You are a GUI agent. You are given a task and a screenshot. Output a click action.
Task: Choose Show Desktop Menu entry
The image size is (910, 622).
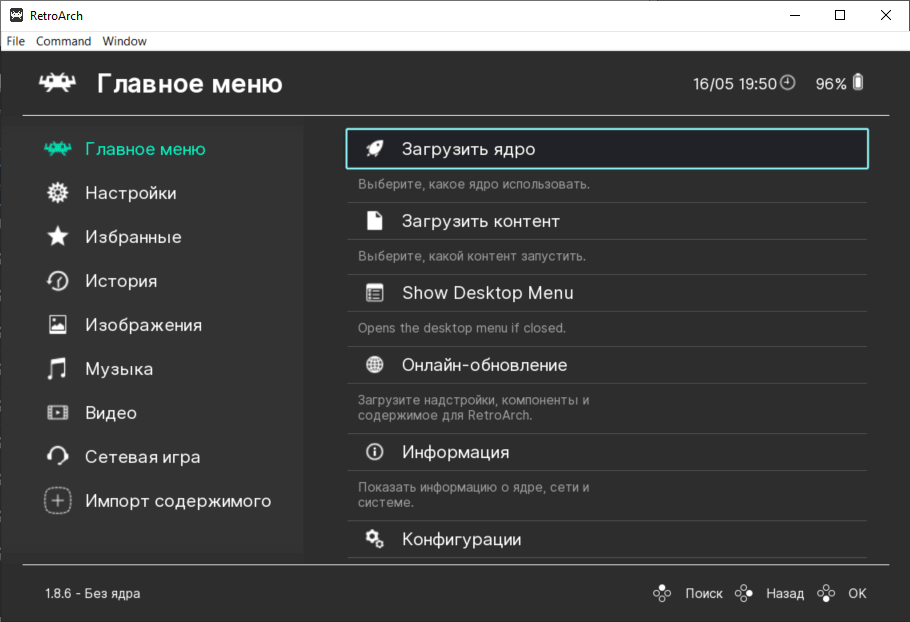tap(607, 293)
